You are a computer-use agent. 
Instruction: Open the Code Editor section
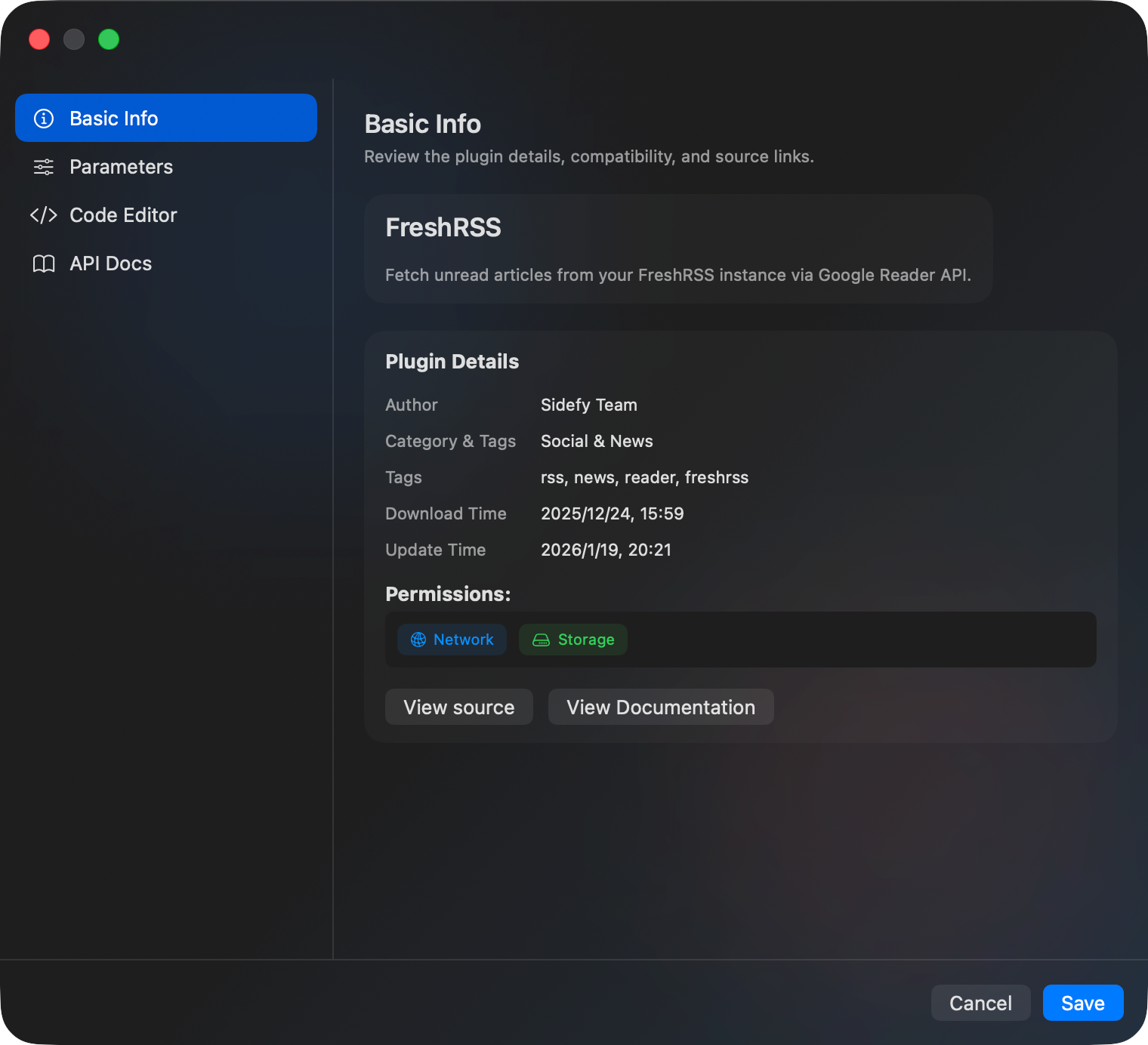(166, 215)
